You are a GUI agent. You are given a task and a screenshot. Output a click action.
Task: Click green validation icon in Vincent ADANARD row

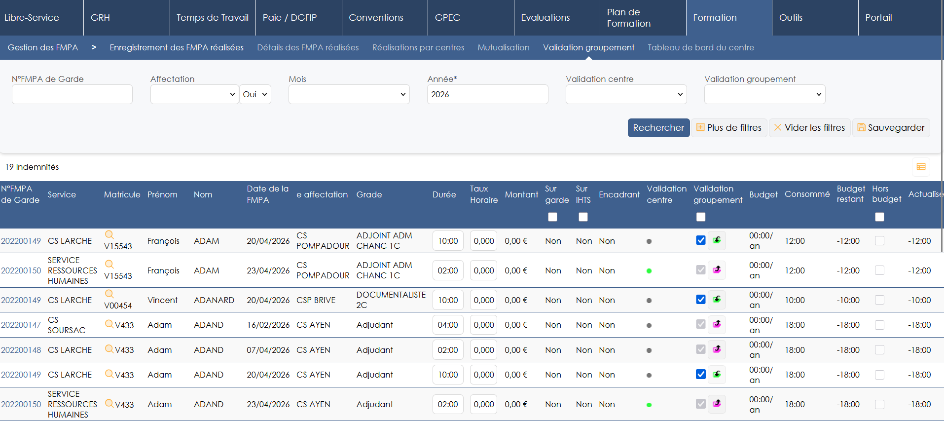pyautogui.click(x=716, y=299)
